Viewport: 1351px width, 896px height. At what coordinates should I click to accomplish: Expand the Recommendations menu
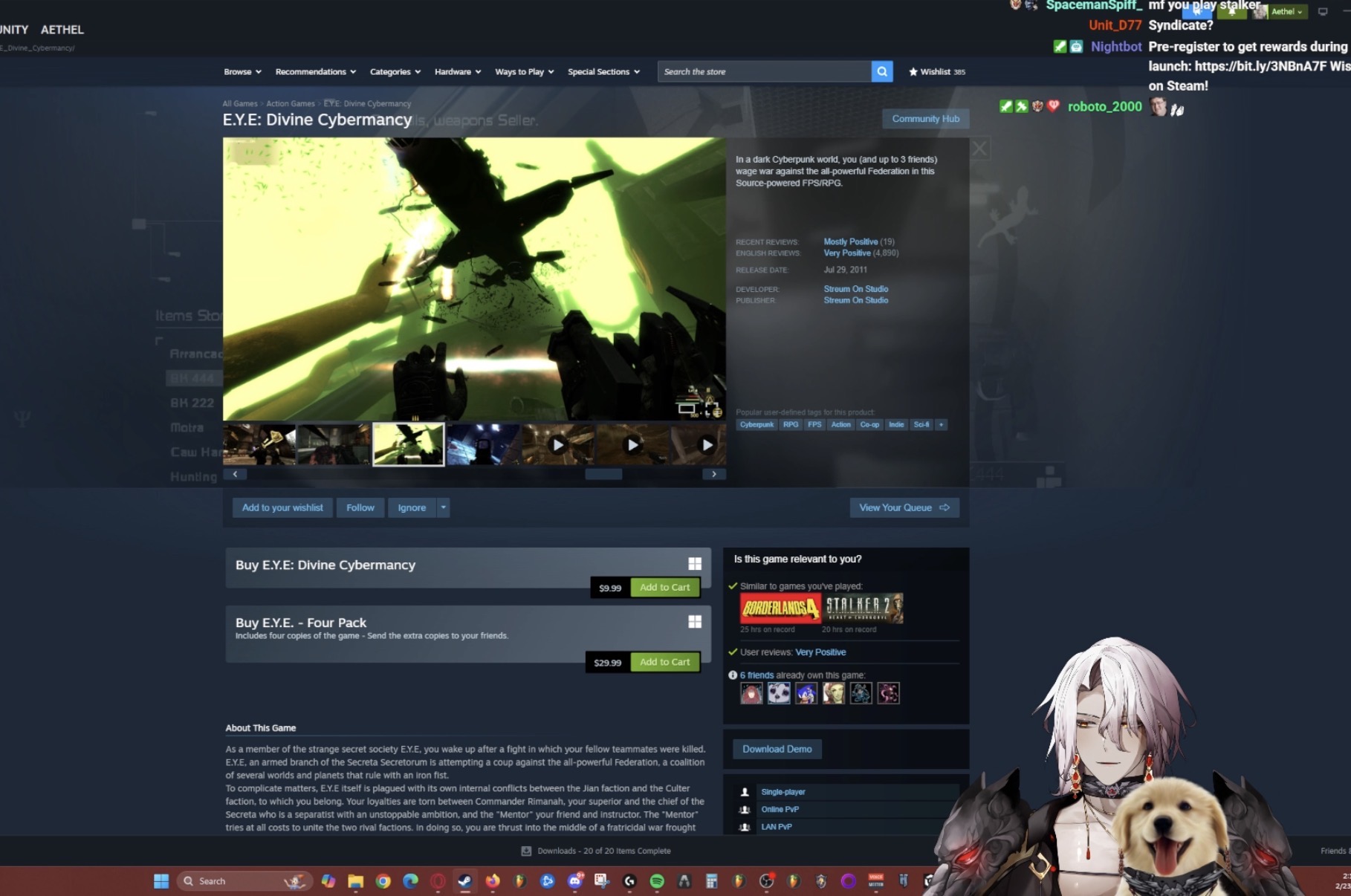click(316, 71)
